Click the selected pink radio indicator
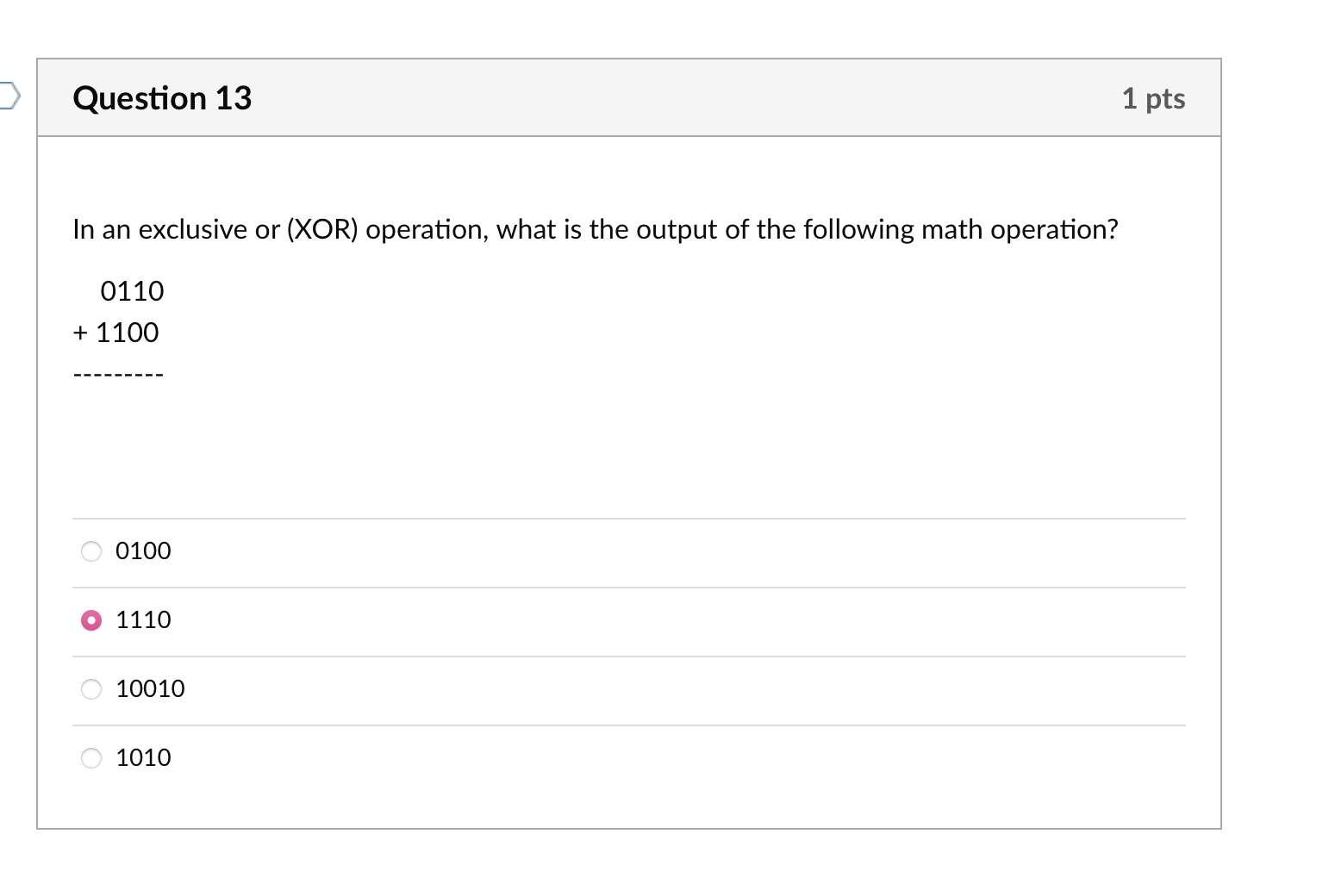Viewport: 1329px width, 896px height. click(x=90, y=620)
